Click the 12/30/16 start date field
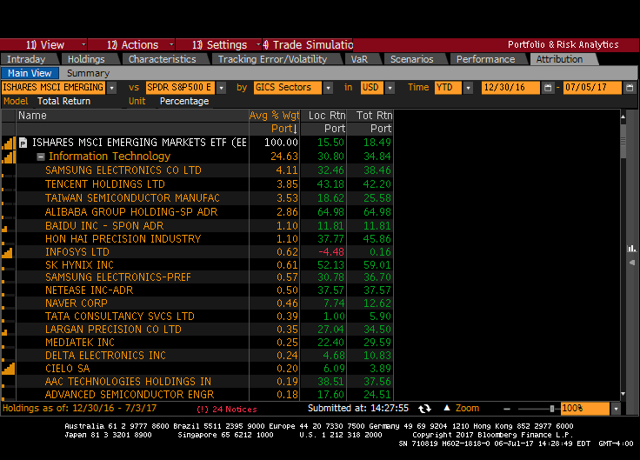Image resolution: width=640 pixels, height=460 pixels. point(511,87)
